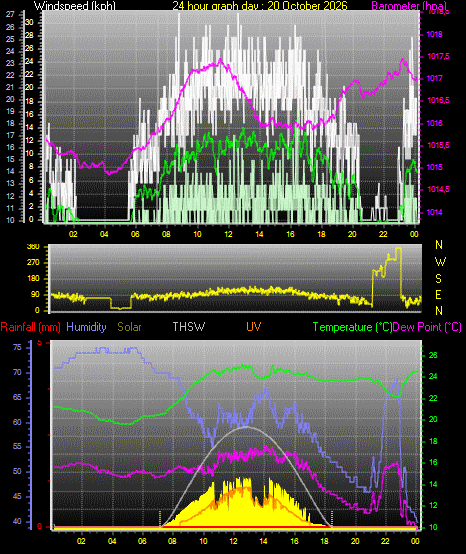Select the Temperature (°C) legend label
The width and height of the screenshot is (466, 554).
pos(353,327)
